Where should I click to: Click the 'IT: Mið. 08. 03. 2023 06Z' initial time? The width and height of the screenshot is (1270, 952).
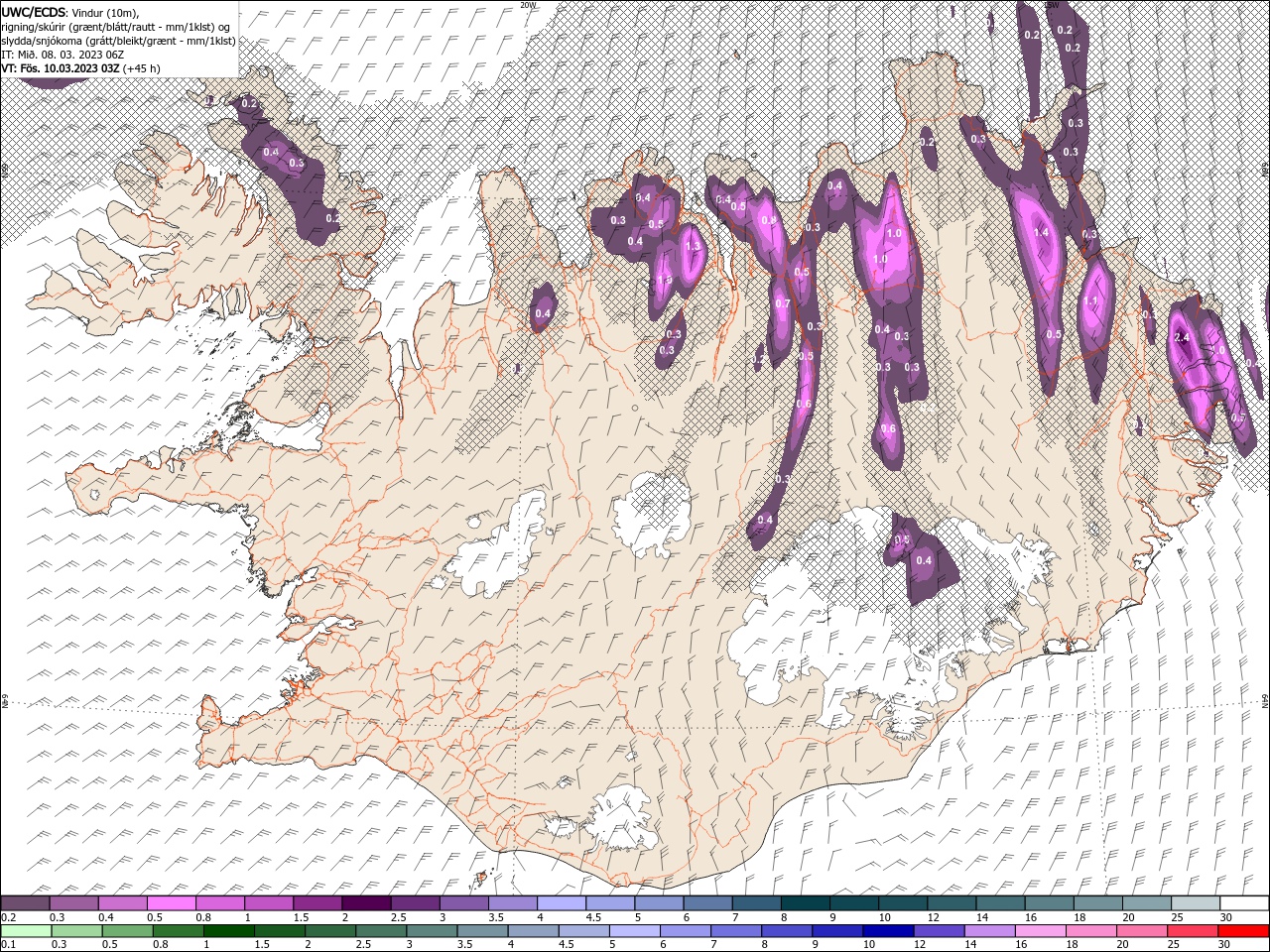pyautogui.click(x=63, y=55)
